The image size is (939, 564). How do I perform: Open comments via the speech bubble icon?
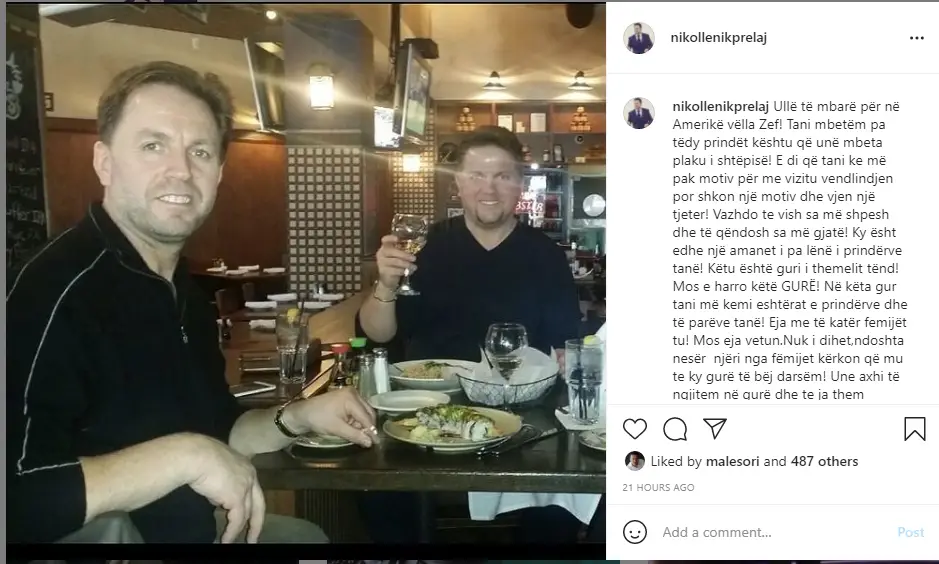pyautogui.click(x=675, y=429)
